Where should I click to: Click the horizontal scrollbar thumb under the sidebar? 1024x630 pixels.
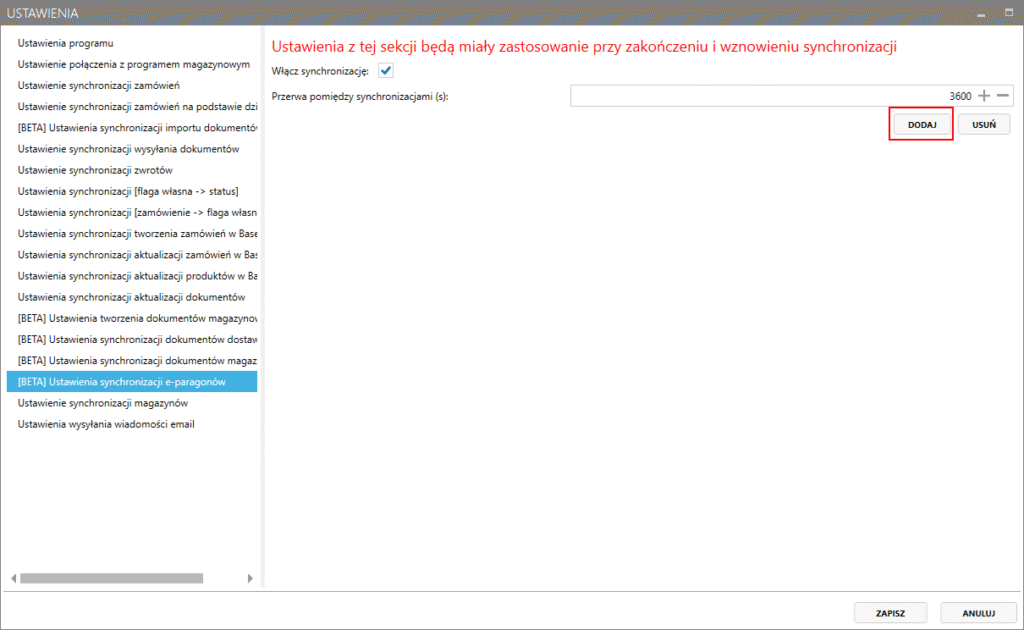[111, 578]
